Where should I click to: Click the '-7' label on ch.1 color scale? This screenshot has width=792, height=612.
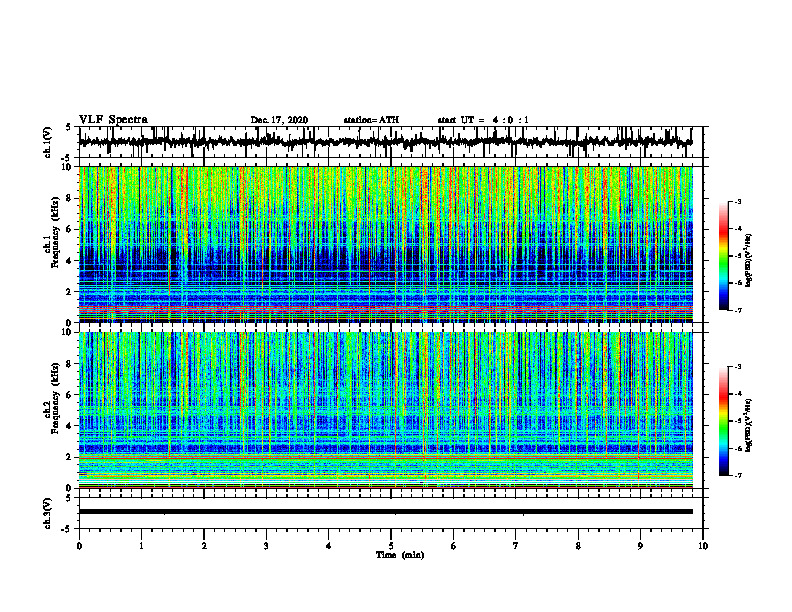click(738, 310)
